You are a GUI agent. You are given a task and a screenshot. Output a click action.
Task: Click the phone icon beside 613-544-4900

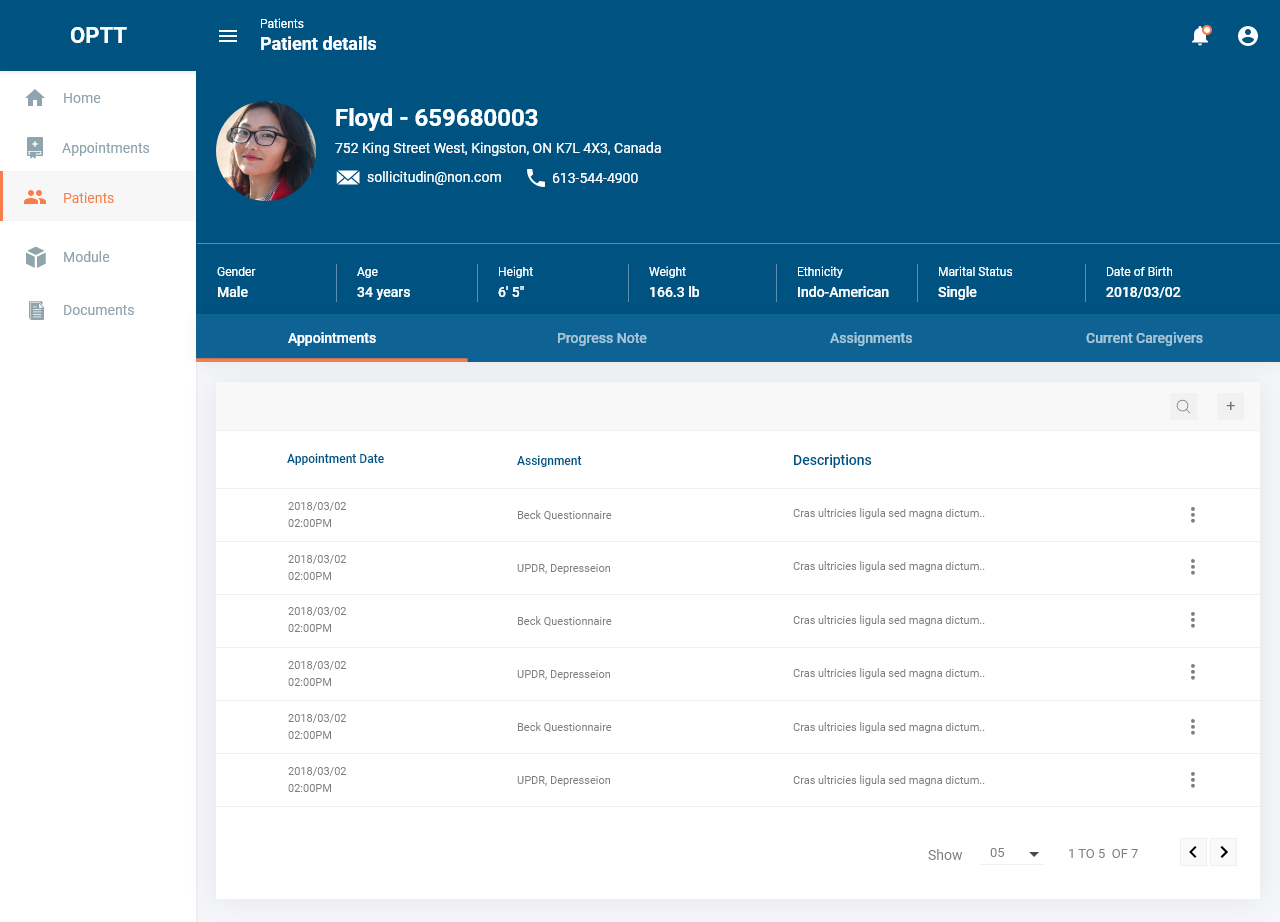536,178
